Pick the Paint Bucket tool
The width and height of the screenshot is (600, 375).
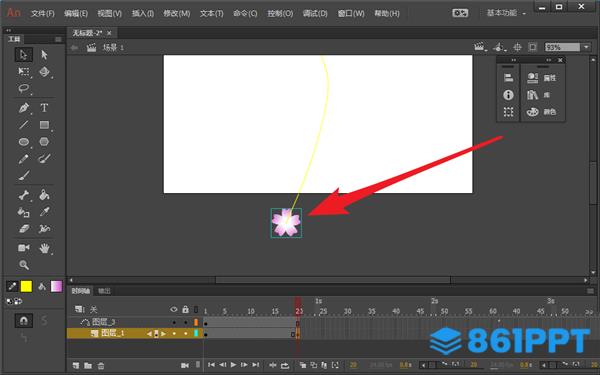(44, 195)
